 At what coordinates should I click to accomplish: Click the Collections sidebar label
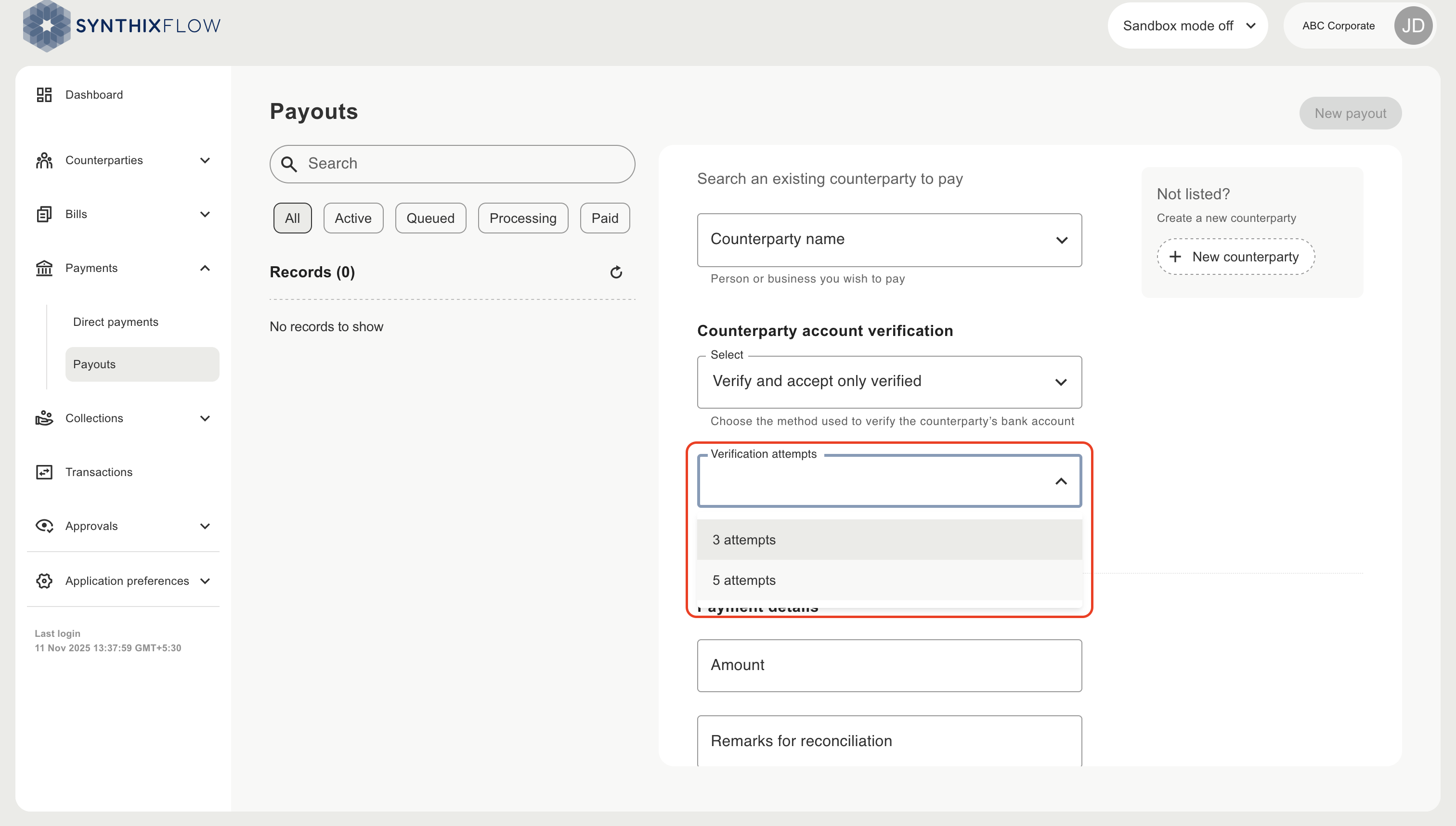94,418
